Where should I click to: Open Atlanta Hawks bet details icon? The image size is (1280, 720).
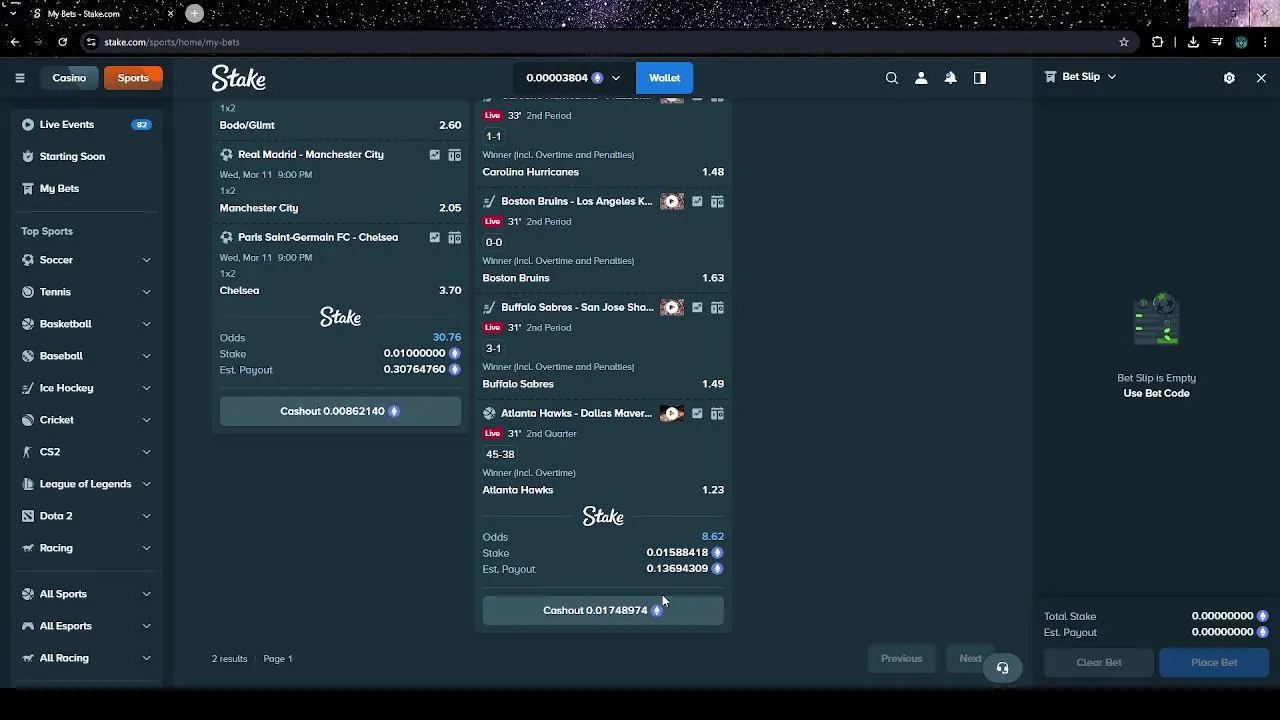pyautogui.click(x=717, y=414)
